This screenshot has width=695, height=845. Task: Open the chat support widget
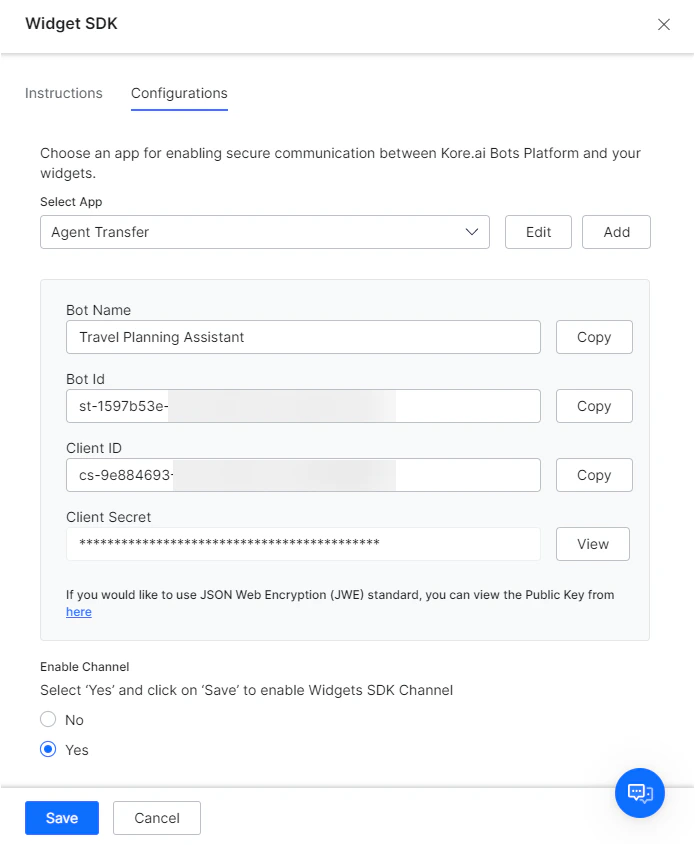(639, 793)
